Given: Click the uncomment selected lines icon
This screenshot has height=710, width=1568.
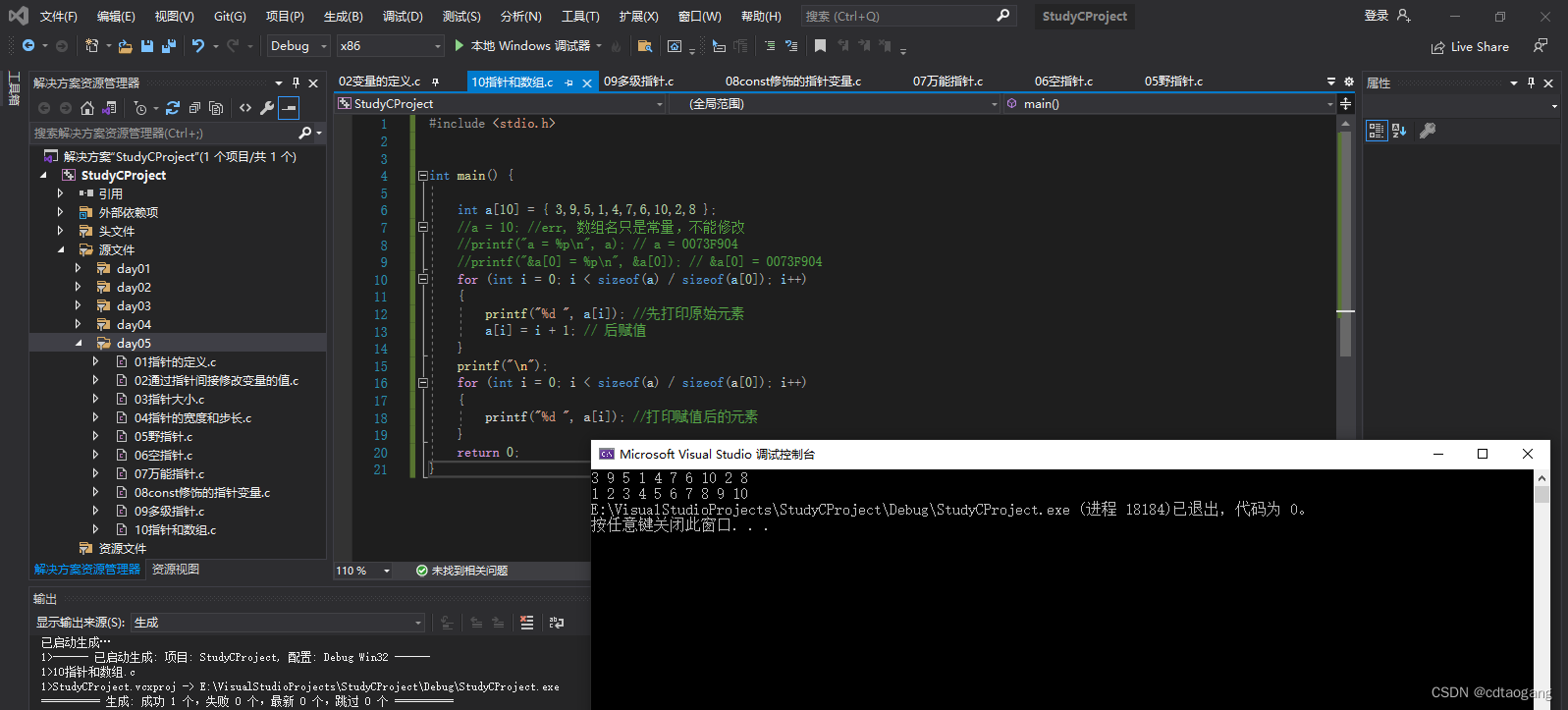Looking at the screenshot, I should (791, 46).
